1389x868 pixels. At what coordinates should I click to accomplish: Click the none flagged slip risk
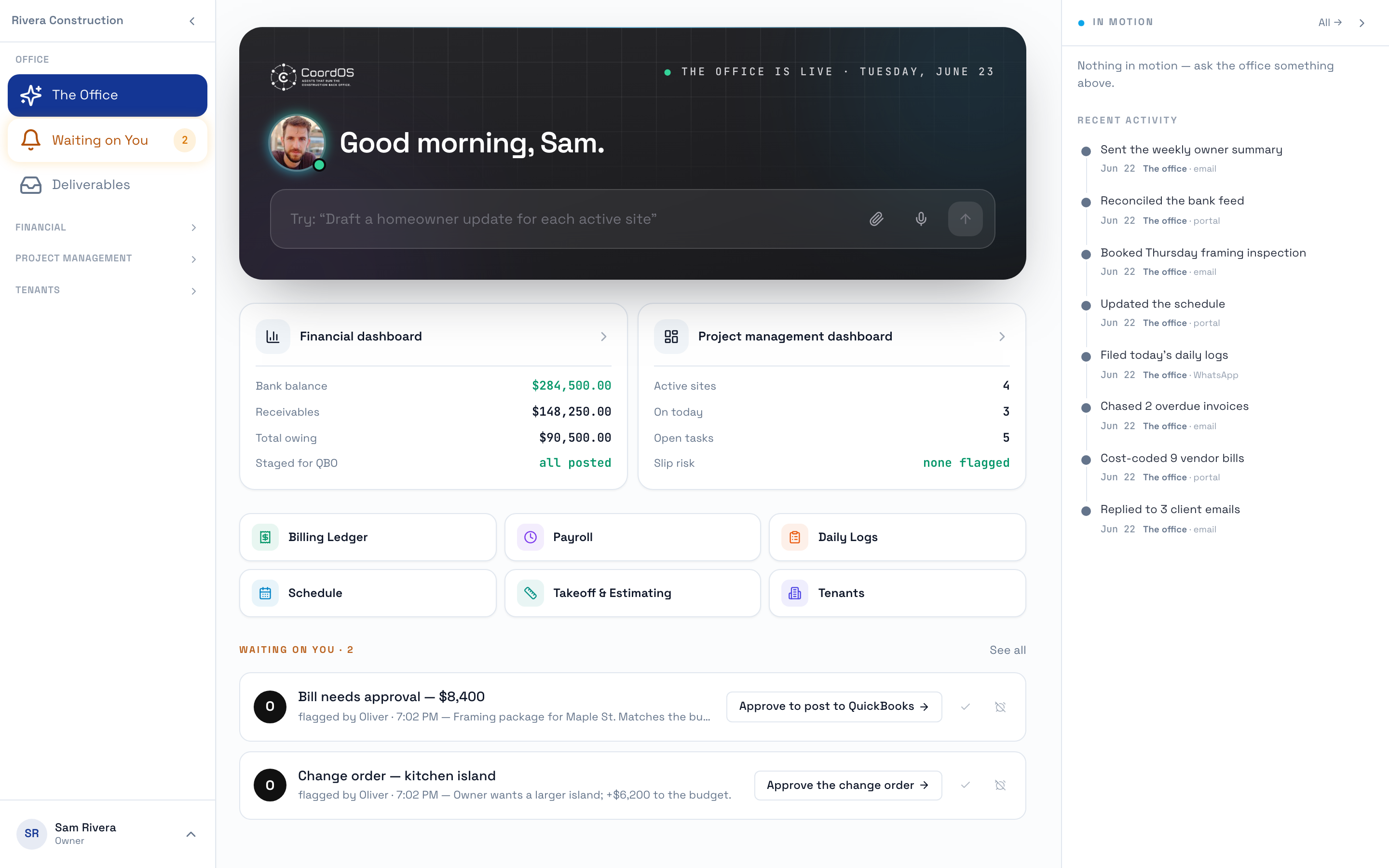pyautogui.click(x=966, y=463)
